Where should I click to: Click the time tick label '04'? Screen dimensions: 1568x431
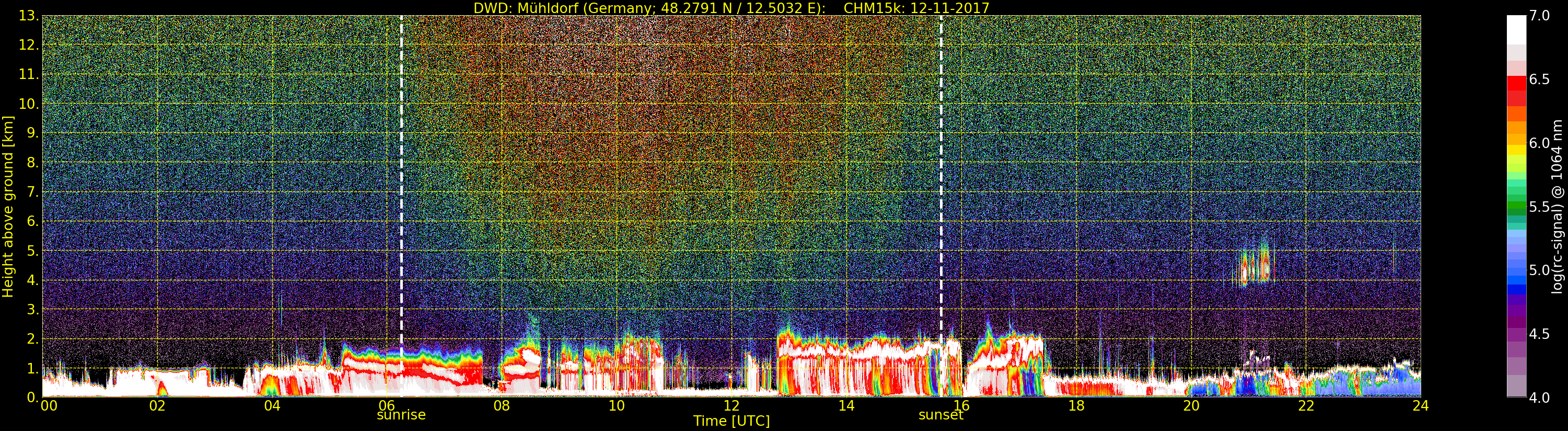click(272, 405)
